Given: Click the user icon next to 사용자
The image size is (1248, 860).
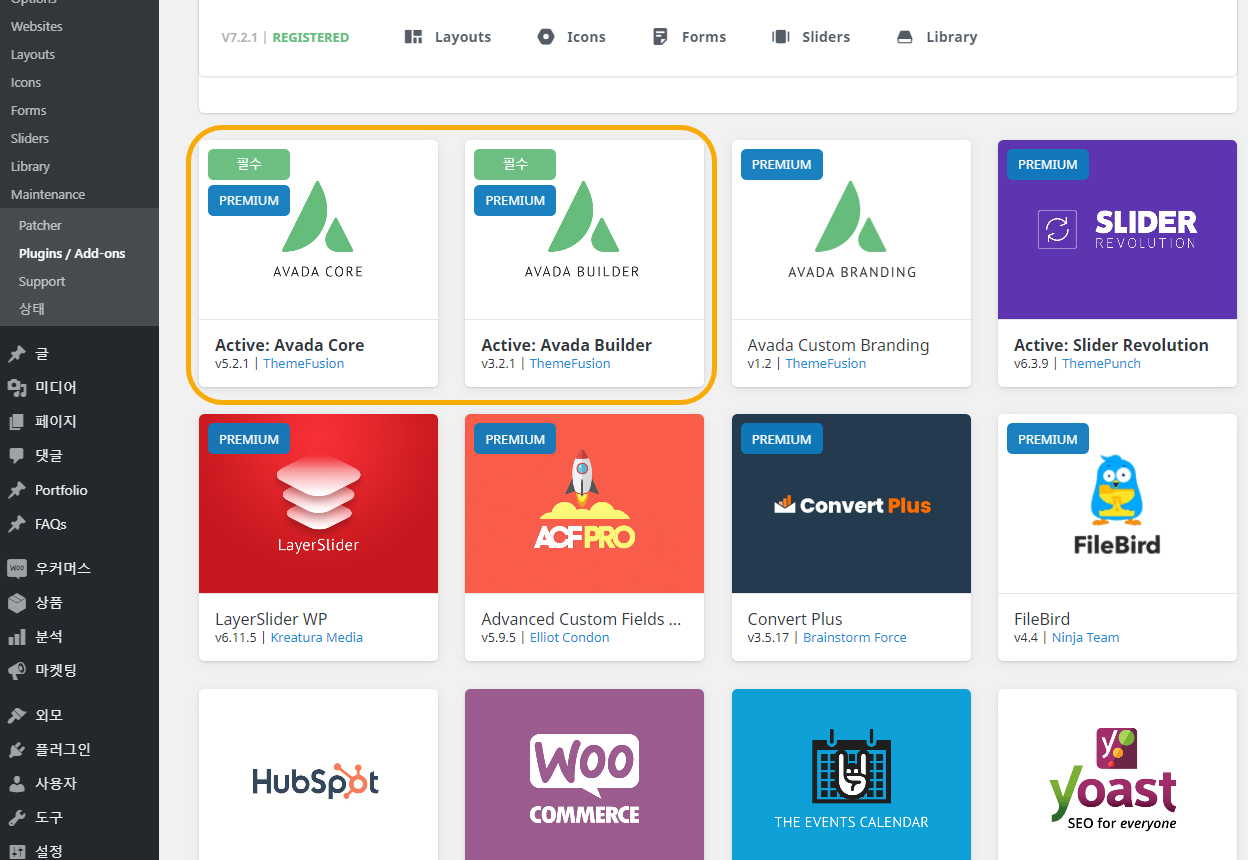Looking at the screenshot, I should (x=17, y=783).
